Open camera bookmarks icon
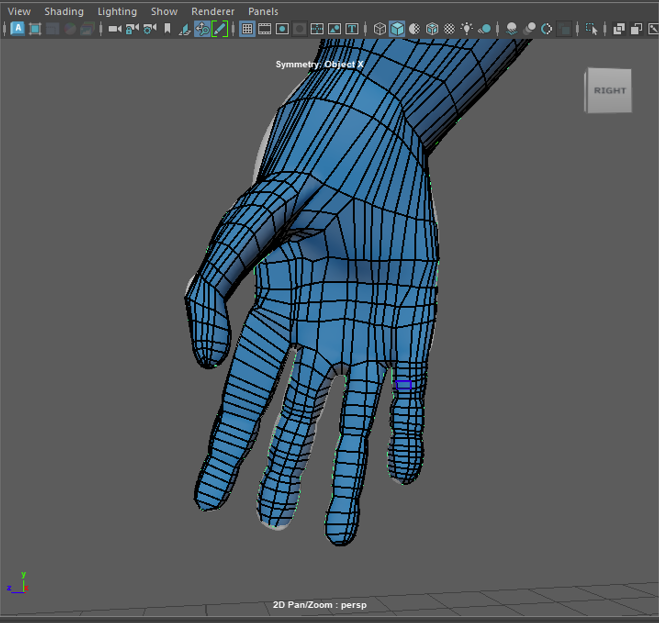659x623 pixels. (x=167, y=29)
